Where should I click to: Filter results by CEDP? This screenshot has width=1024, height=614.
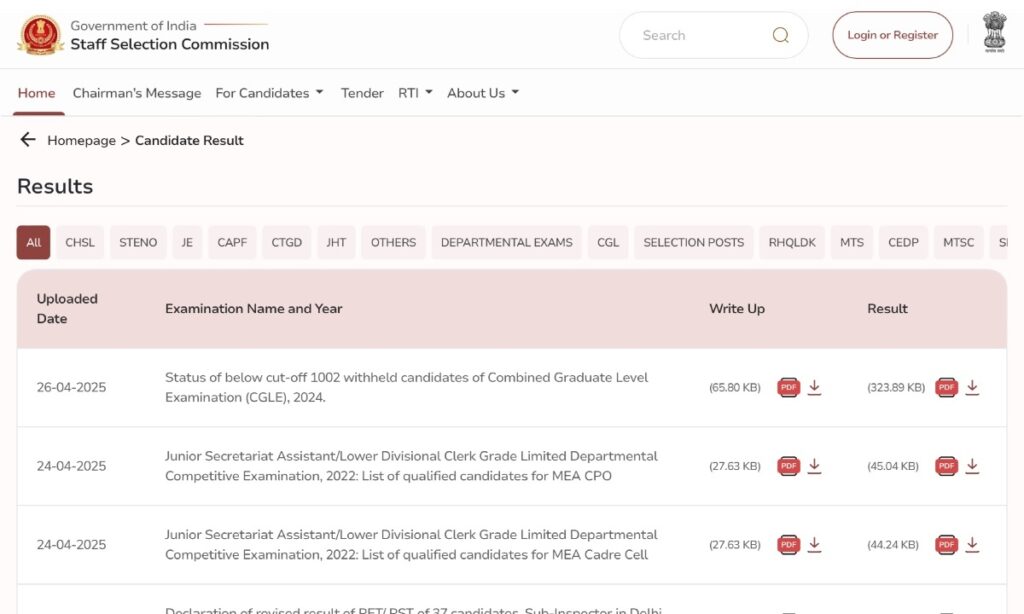[x=903, y=242]
